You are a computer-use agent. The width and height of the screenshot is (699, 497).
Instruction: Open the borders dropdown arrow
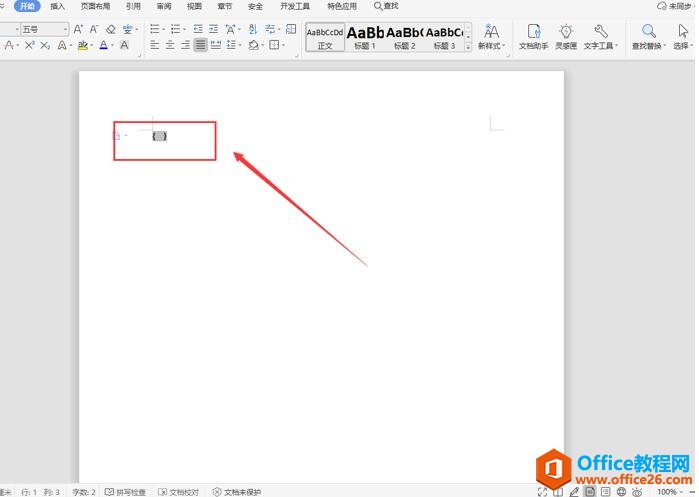(283, 45)
